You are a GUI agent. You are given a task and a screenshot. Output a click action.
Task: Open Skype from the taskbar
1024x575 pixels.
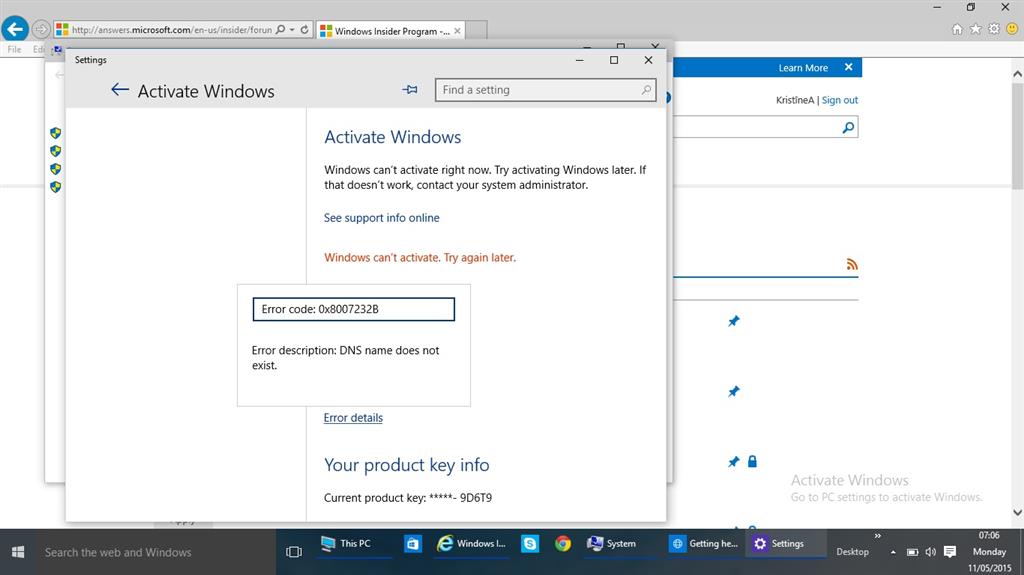[x=530, y=544]
